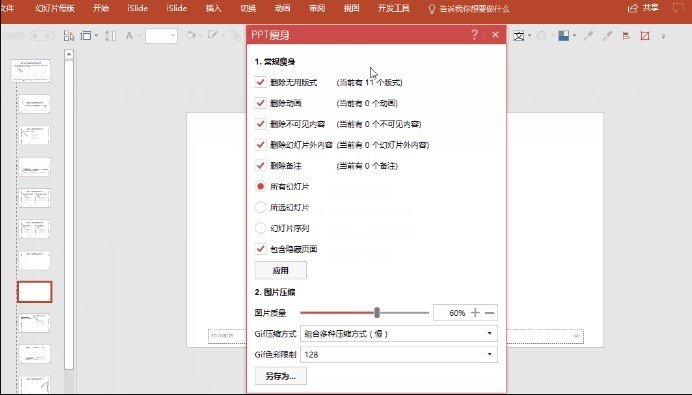
Task: Click the comments speech bubble icon
Action: pyautogui.click(x=678, y=8)
